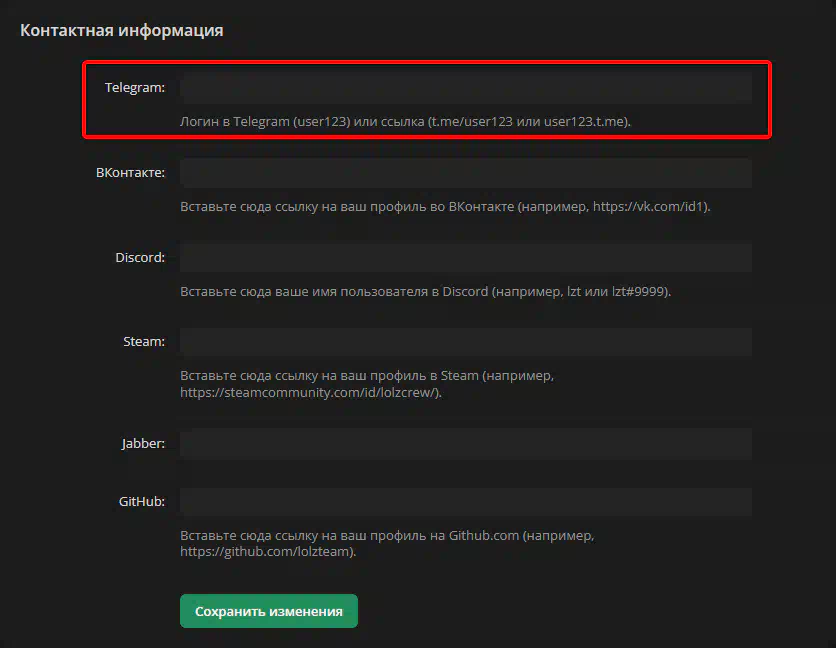Select the Steam profile link field
The image size is (836, 648).
pos(465,342)
